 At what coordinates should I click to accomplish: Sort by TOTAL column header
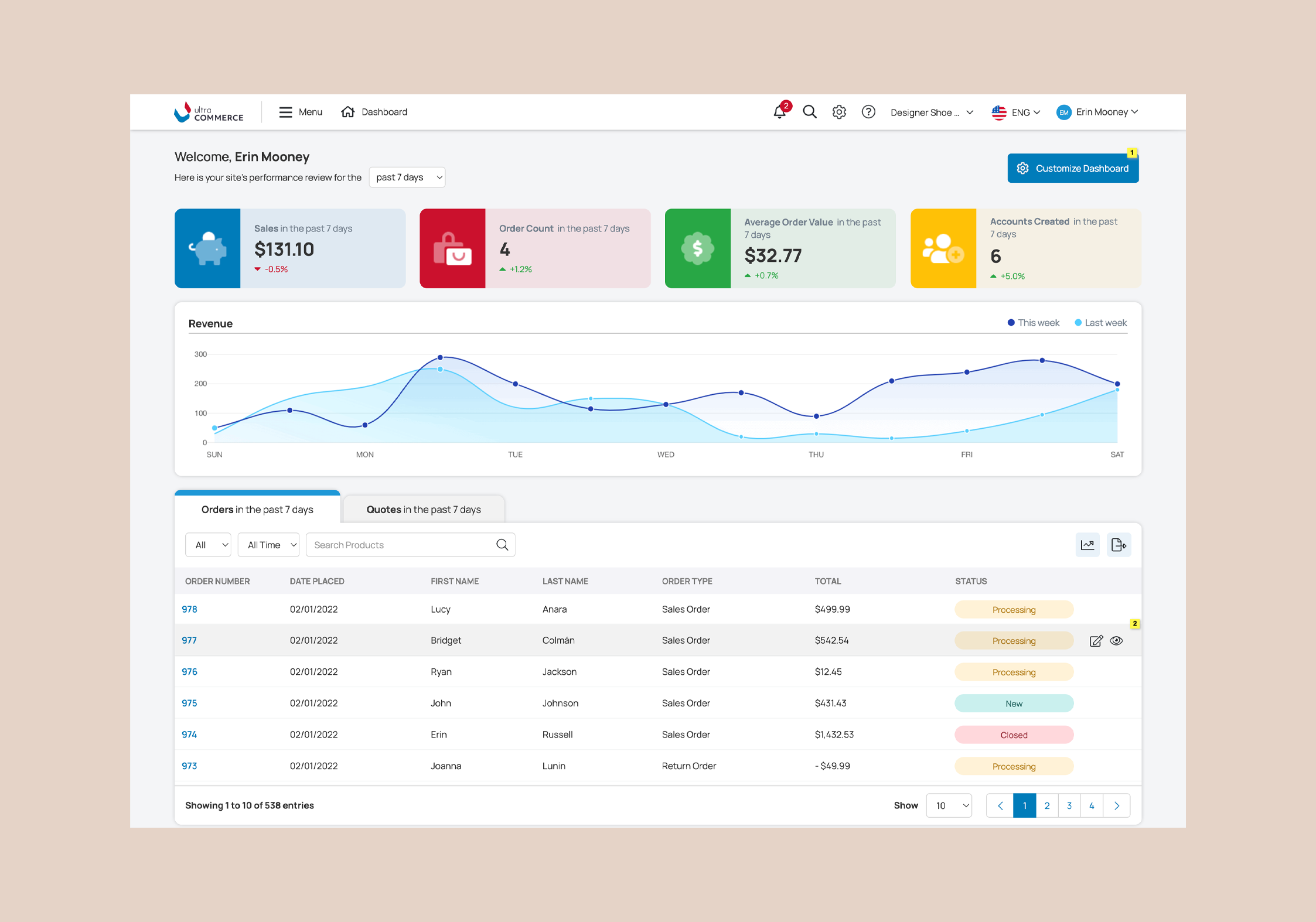click(827, 581)
